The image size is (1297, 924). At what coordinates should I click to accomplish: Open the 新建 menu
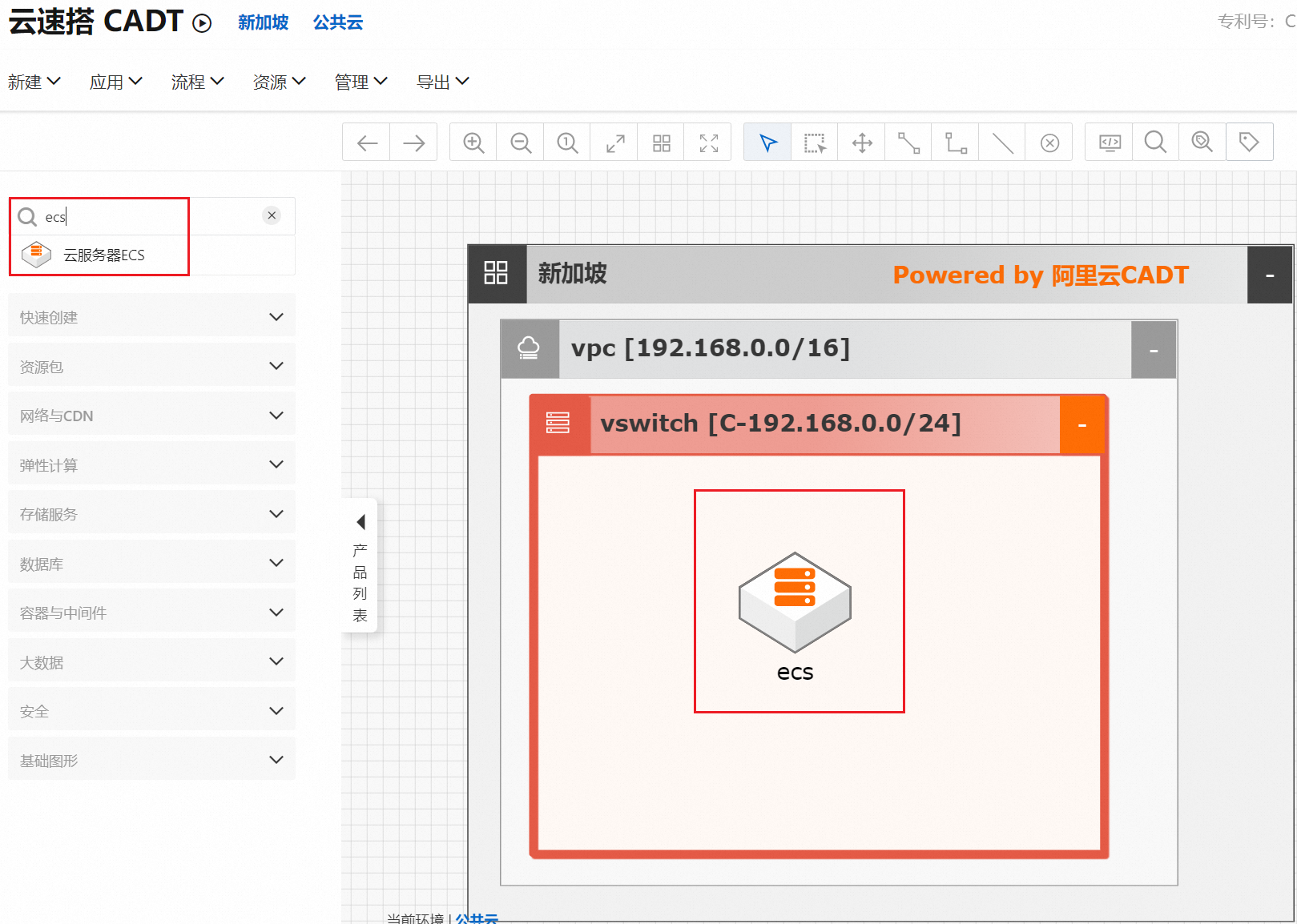34,82
